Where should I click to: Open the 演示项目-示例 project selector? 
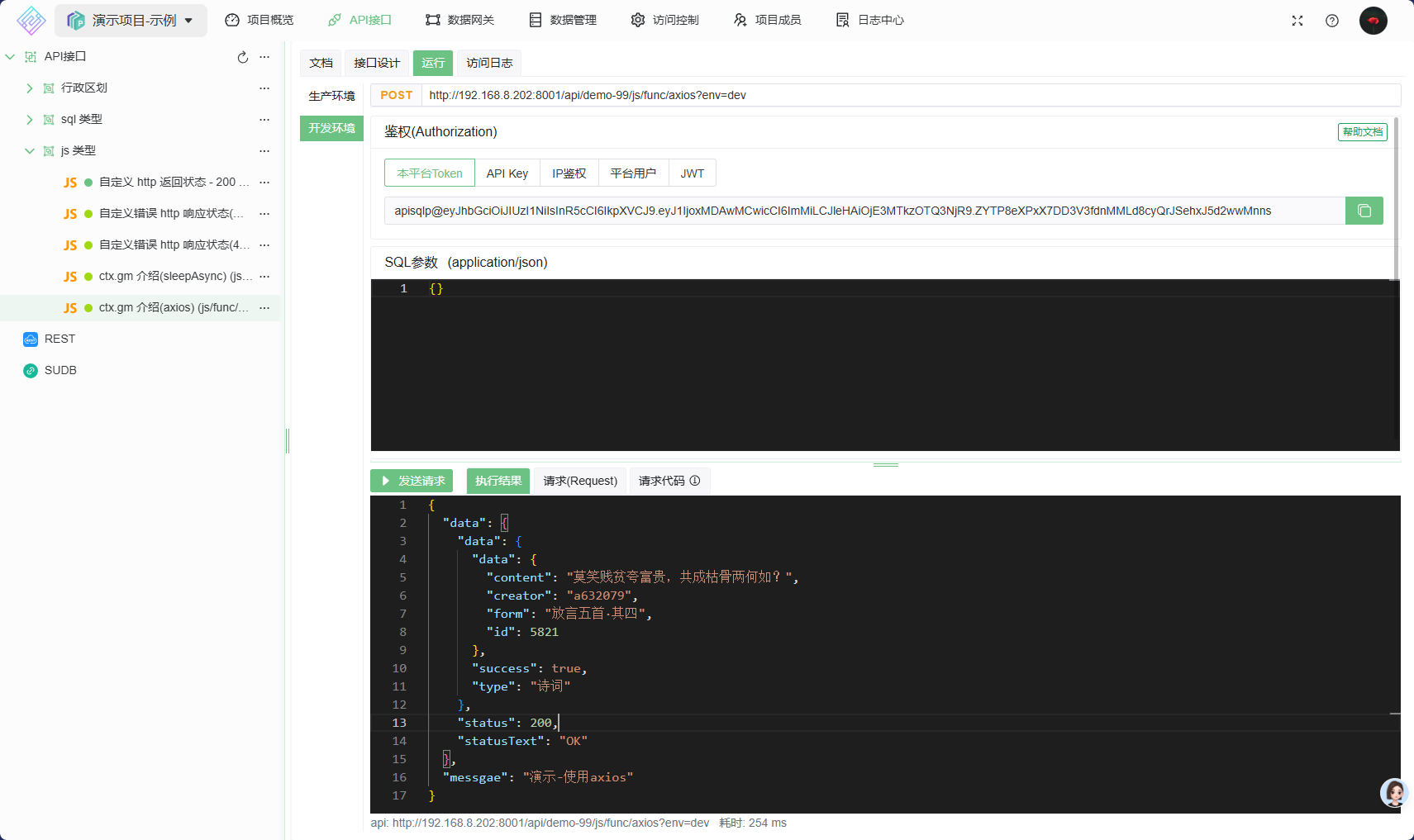point(131,20)
